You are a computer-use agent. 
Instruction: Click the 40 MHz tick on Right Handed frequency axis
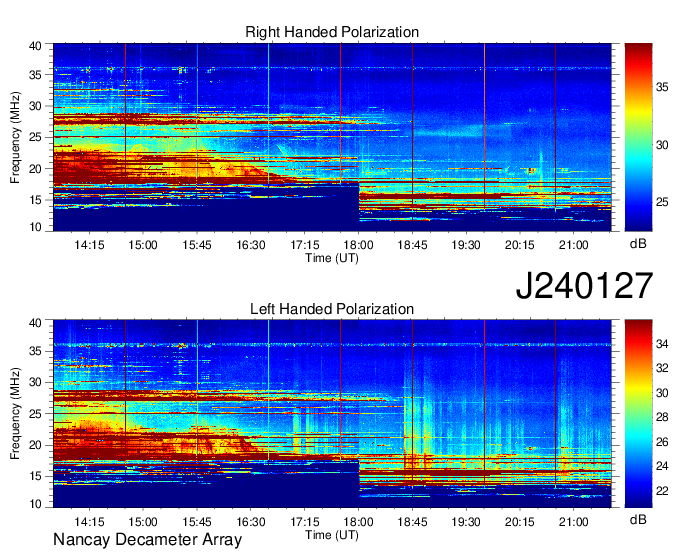35,46
